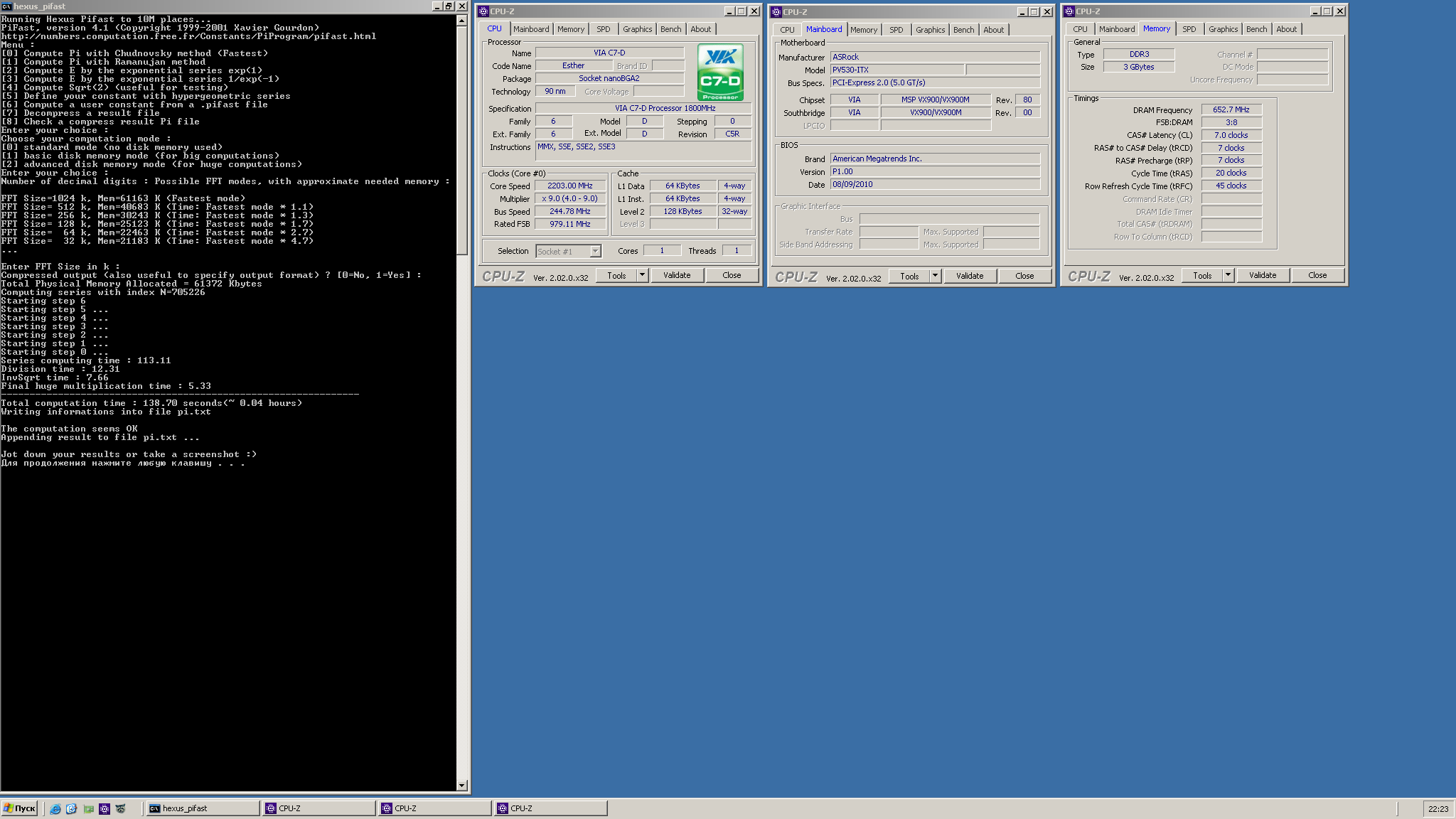The image size is (1456, 819).
Task: Launch CPU-Z from the quick launch bar
Action: tap(105, 808)
